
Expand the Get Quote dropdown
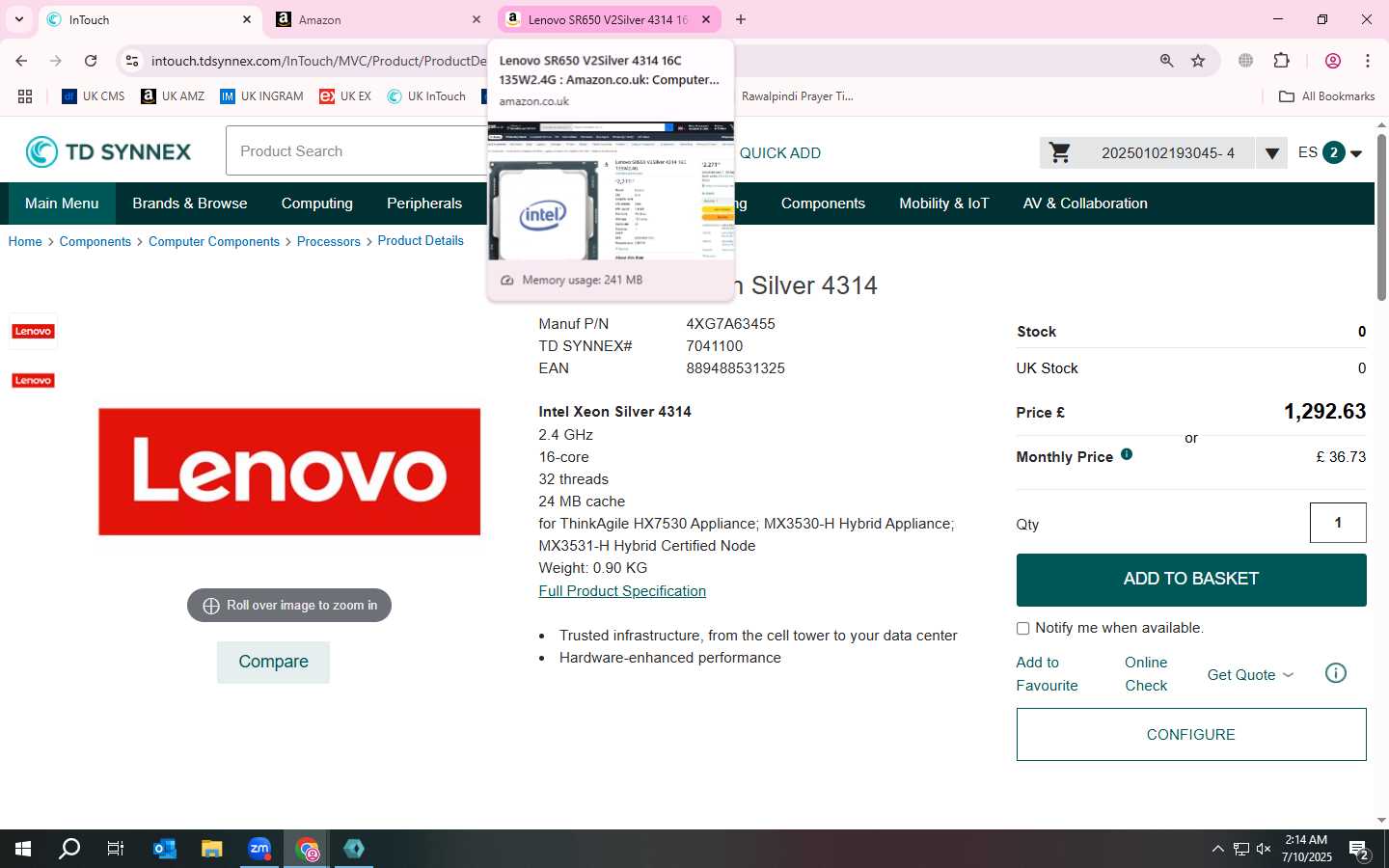click(1250, 675)
